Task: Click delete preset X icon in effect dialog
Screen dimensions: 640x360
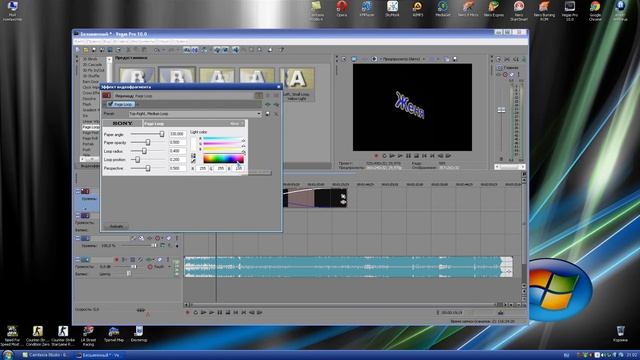Action: click(276, 114)
